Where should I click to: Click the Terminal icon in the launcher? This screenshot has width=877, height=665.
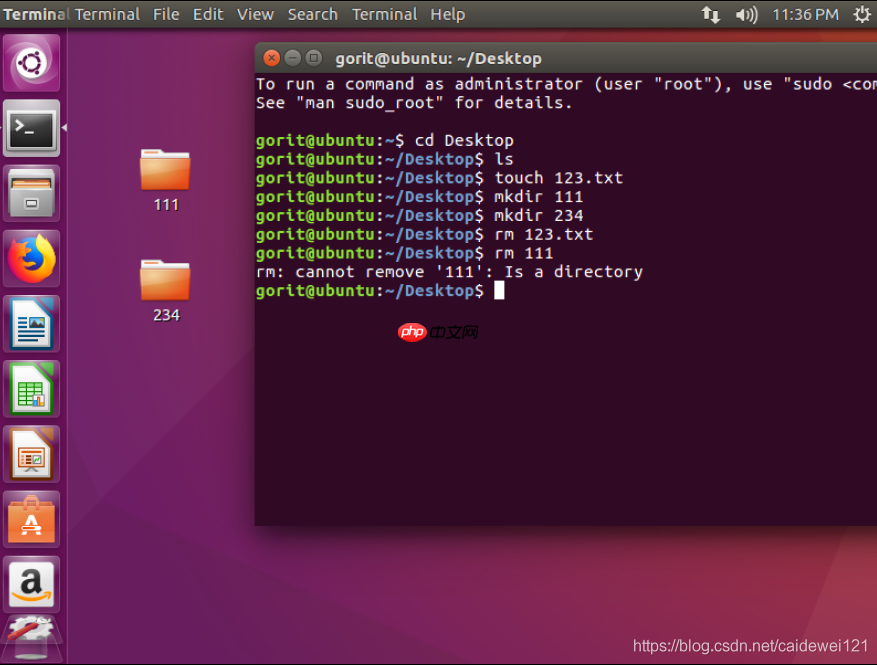(31, 128)
